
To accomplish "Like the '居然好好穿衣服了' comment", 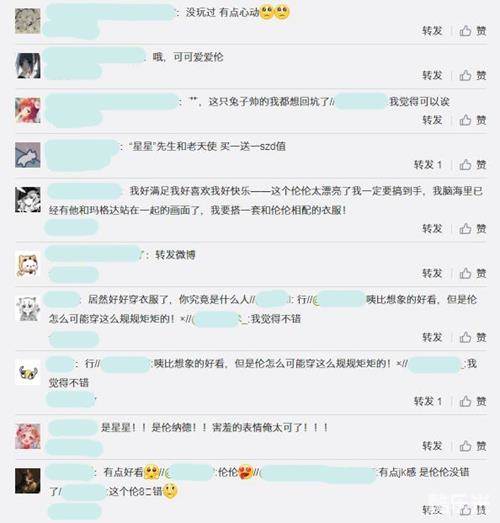I will [473, 337].
